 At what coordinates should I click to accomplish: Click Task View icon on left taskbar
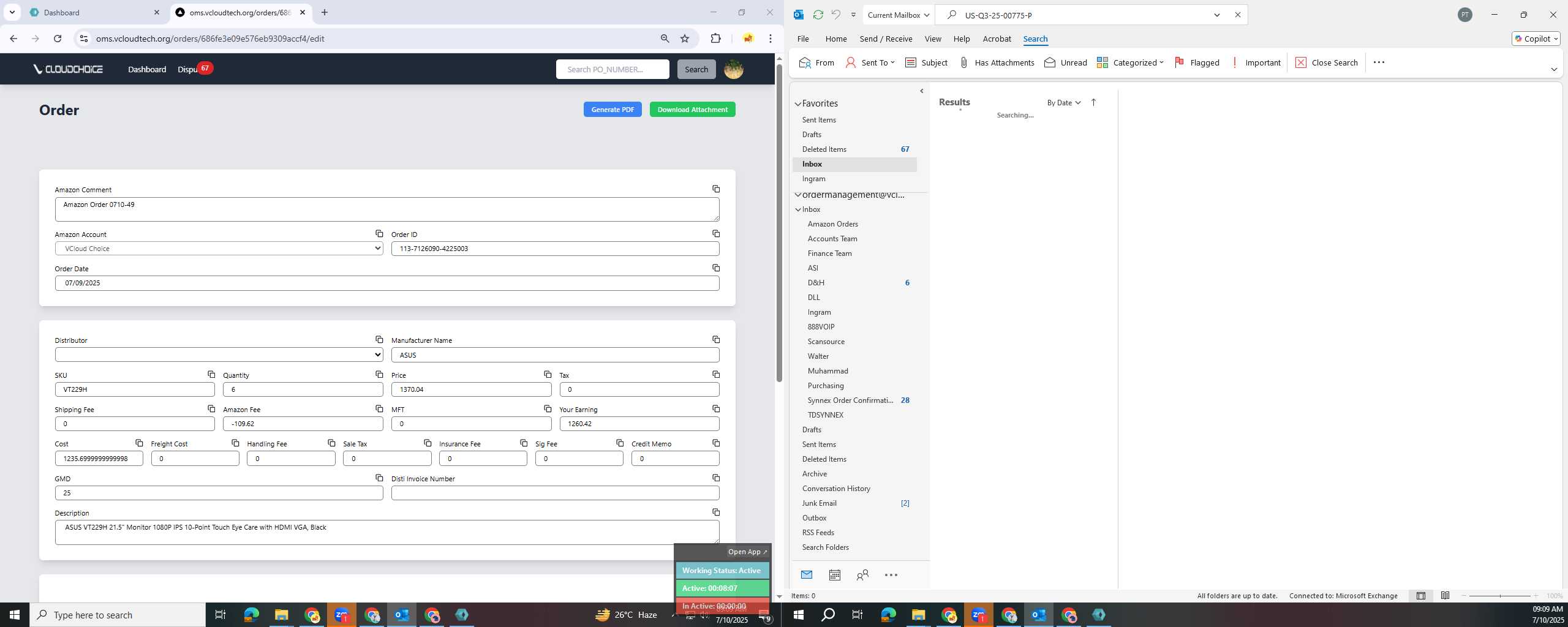pos(221,615)
